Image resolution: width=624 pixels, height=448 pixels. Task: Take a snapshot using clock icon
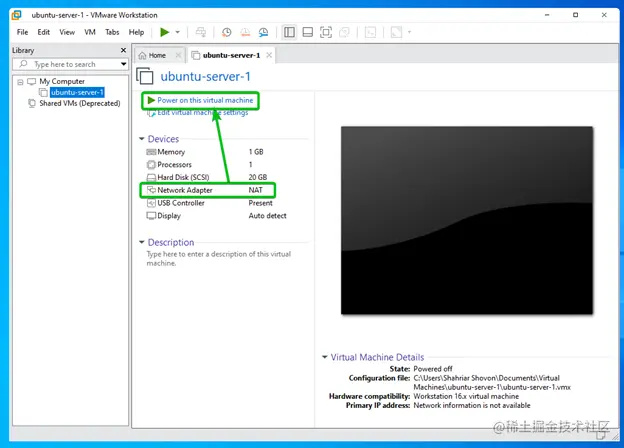coord(226,32)
